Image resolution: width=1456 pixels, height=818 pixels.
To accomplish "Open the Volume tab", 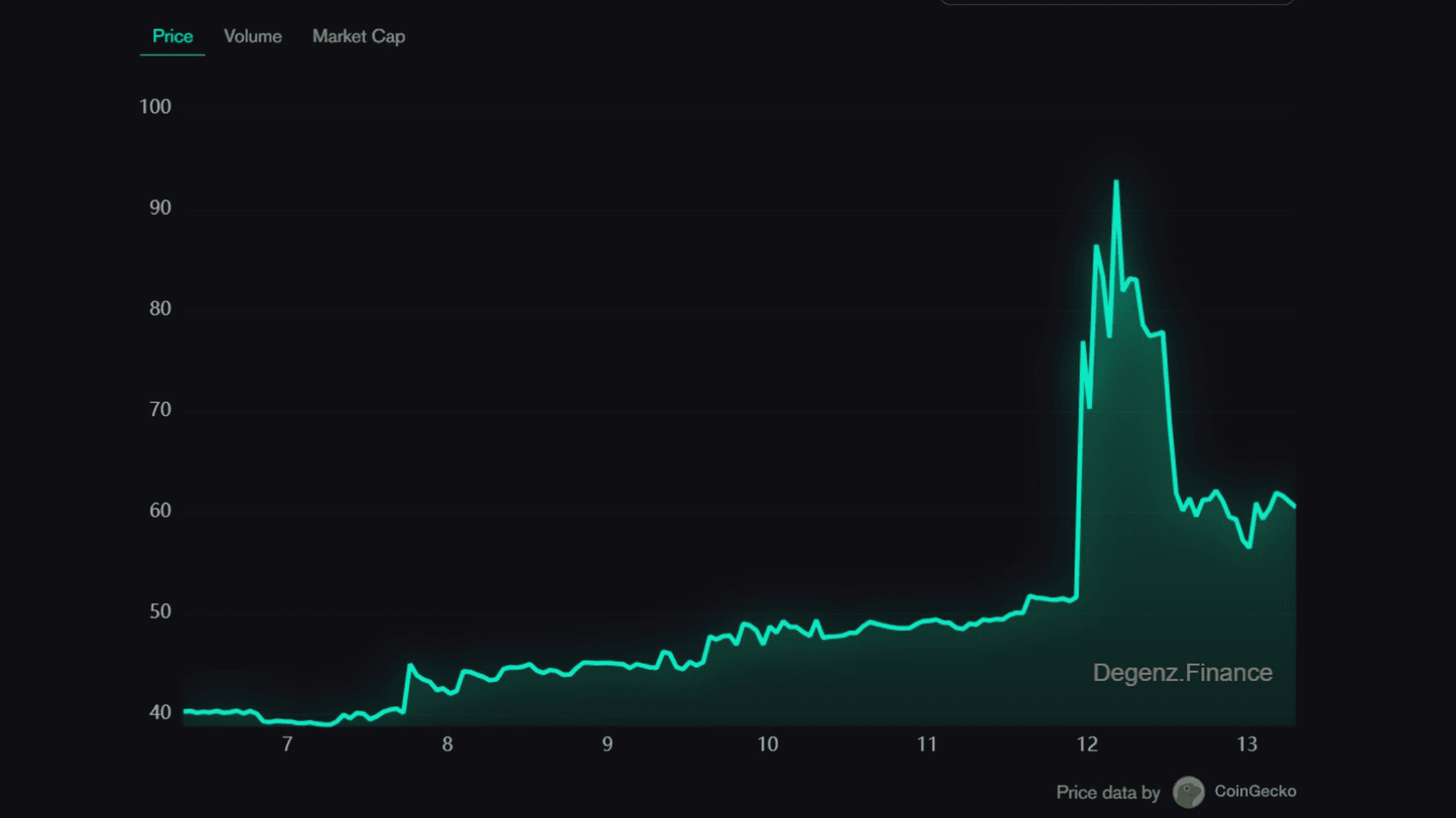I will click(253, 36).
